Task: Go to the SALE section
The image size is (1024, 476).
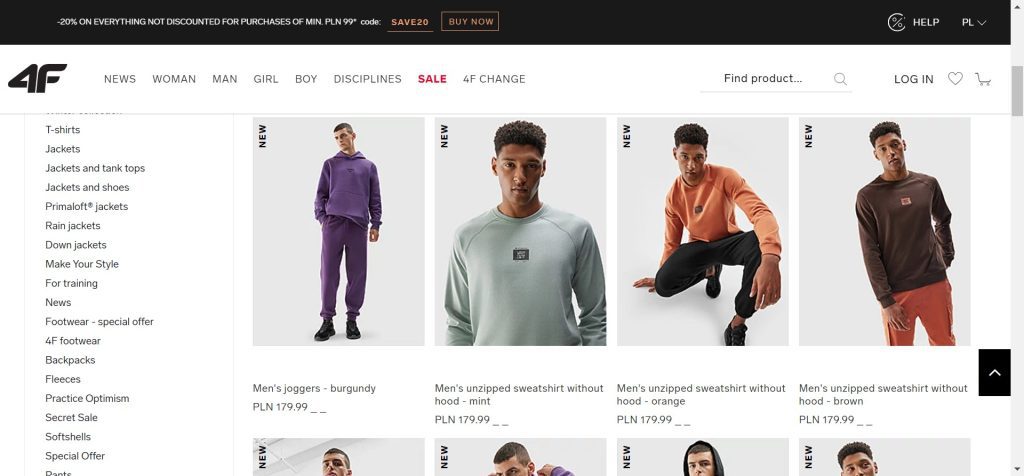Action: (x=432, y=79)
